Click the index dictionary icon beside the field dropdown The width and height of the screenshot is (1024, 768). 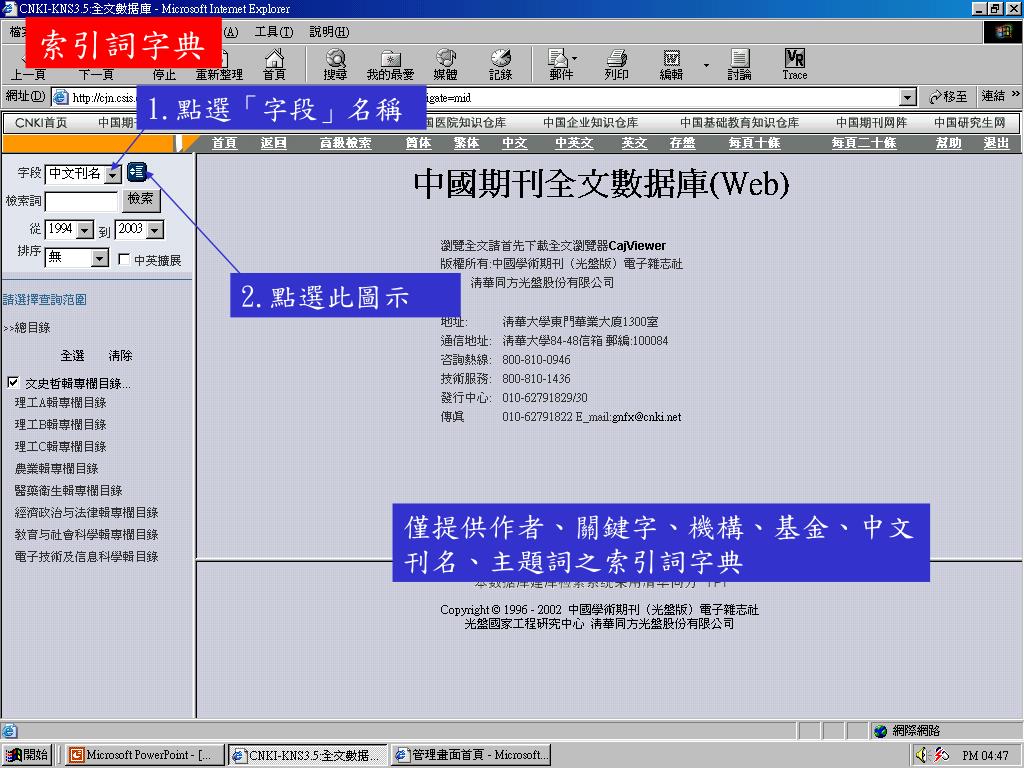coord(137,172)
